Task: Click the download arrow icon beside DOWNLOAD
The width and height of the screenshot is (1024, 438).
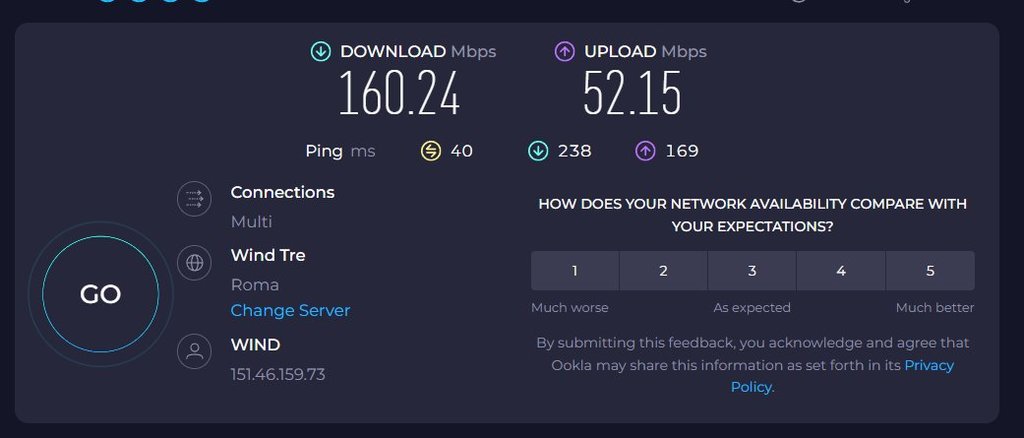Action: [x=320, y=51]
